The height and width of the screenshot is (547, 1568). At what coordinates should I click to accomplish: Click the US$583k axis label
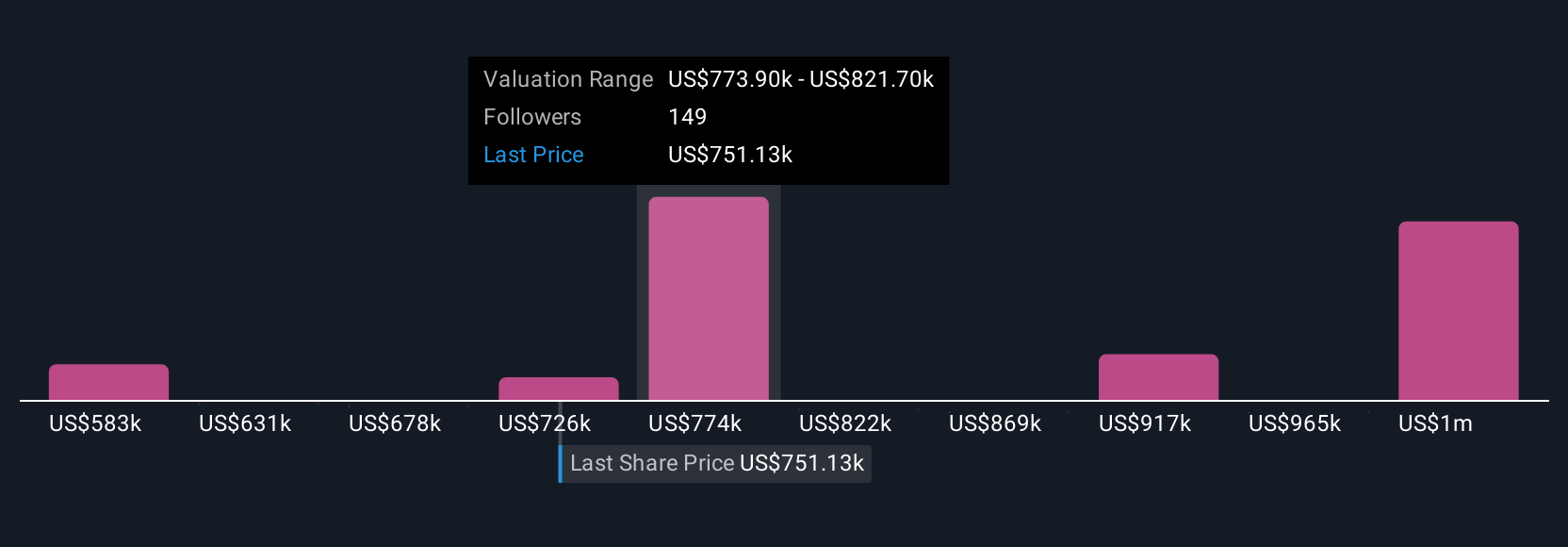pos(95,423)
